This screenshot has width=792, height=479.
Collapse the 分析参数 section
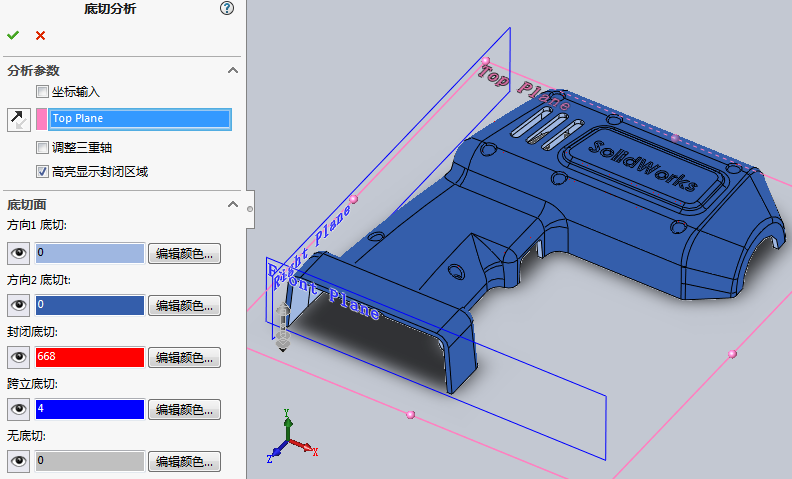233,70
